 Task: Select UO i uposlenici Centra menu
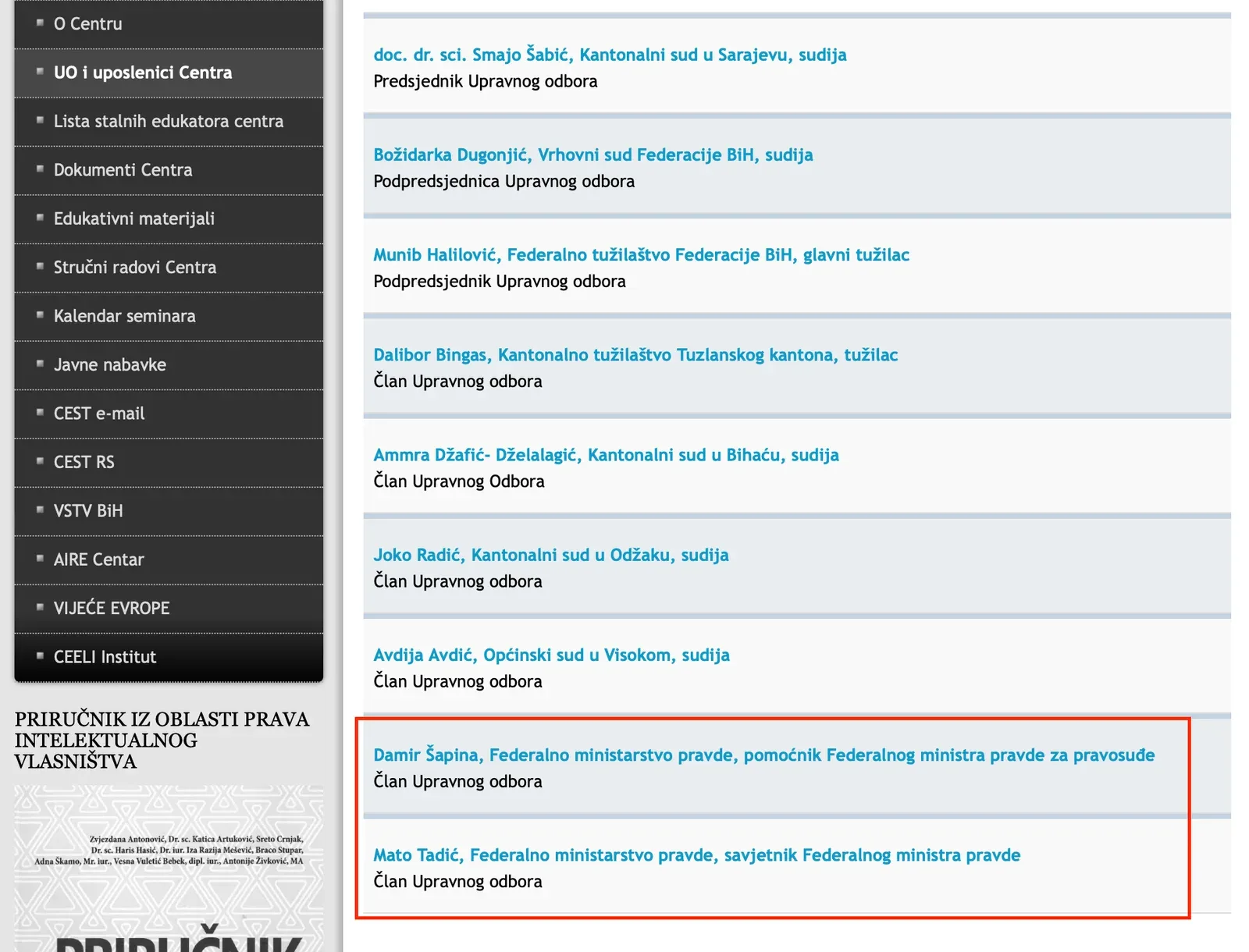(x=142, y=73)
